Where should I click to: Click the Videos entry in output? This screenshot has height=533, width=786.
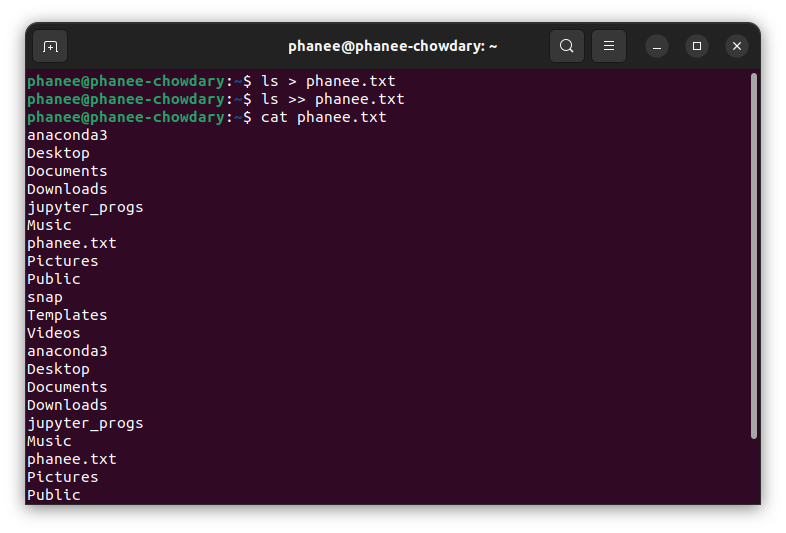pos(54,333)
